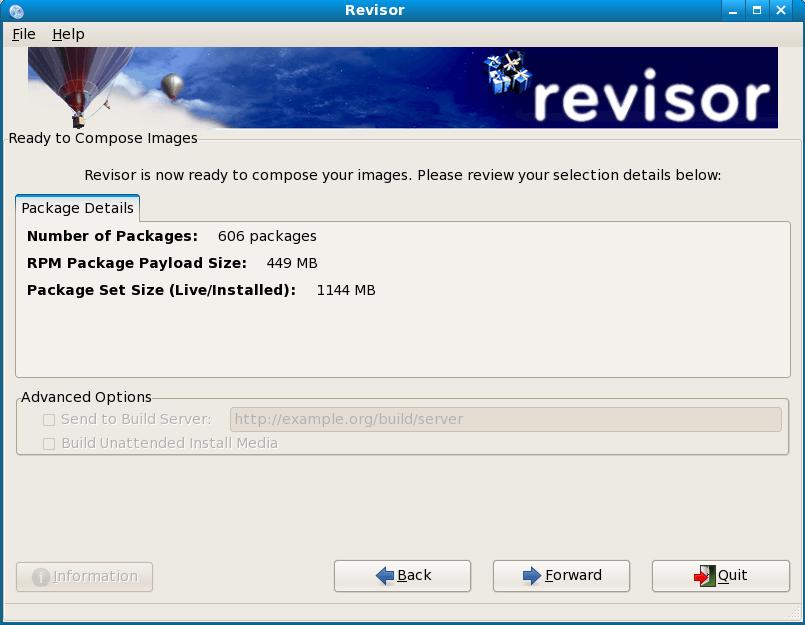
Task: Click the Forward button
Action: coord(561,576)
